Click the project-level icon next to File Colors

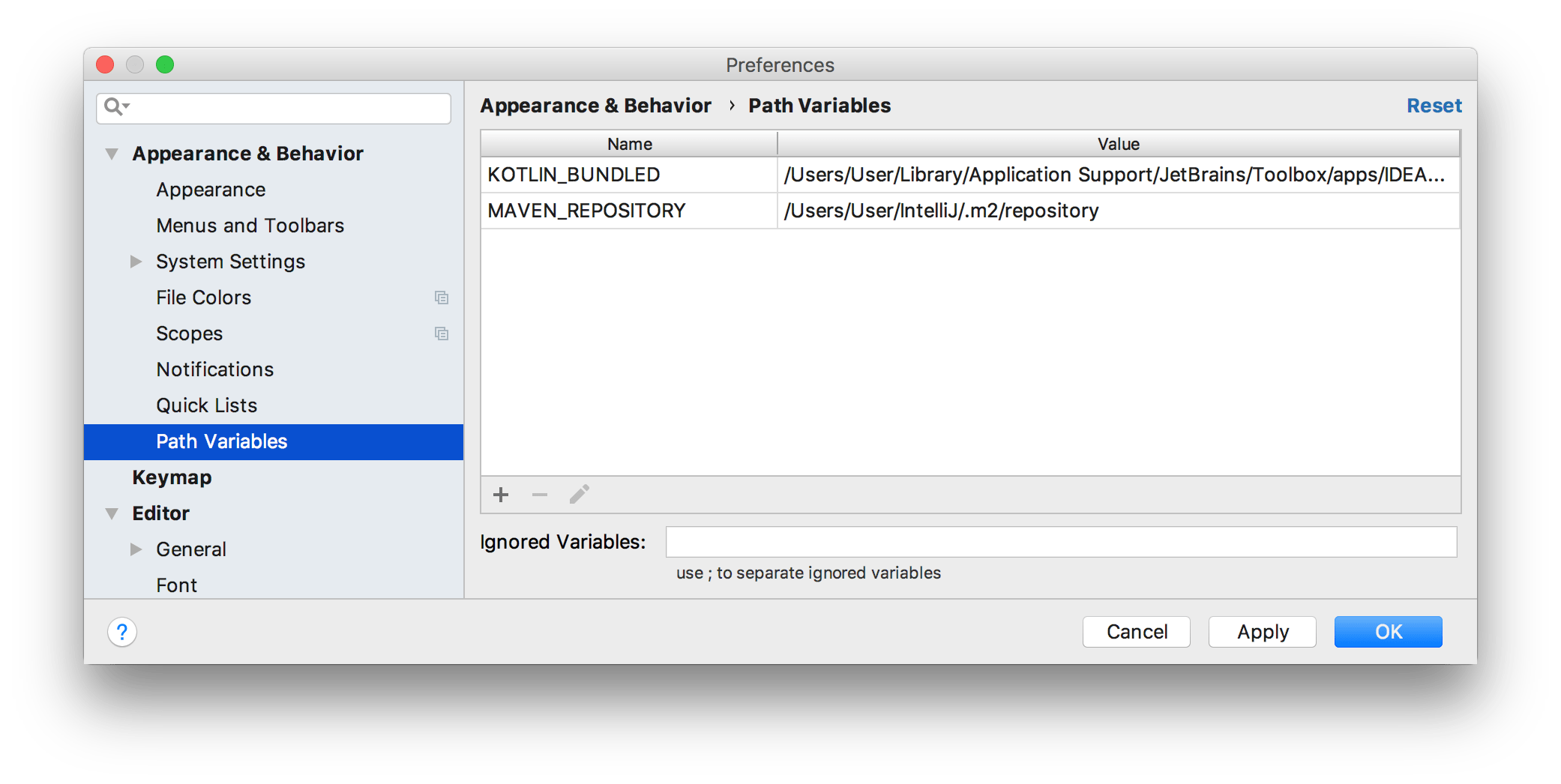(442, 298)
